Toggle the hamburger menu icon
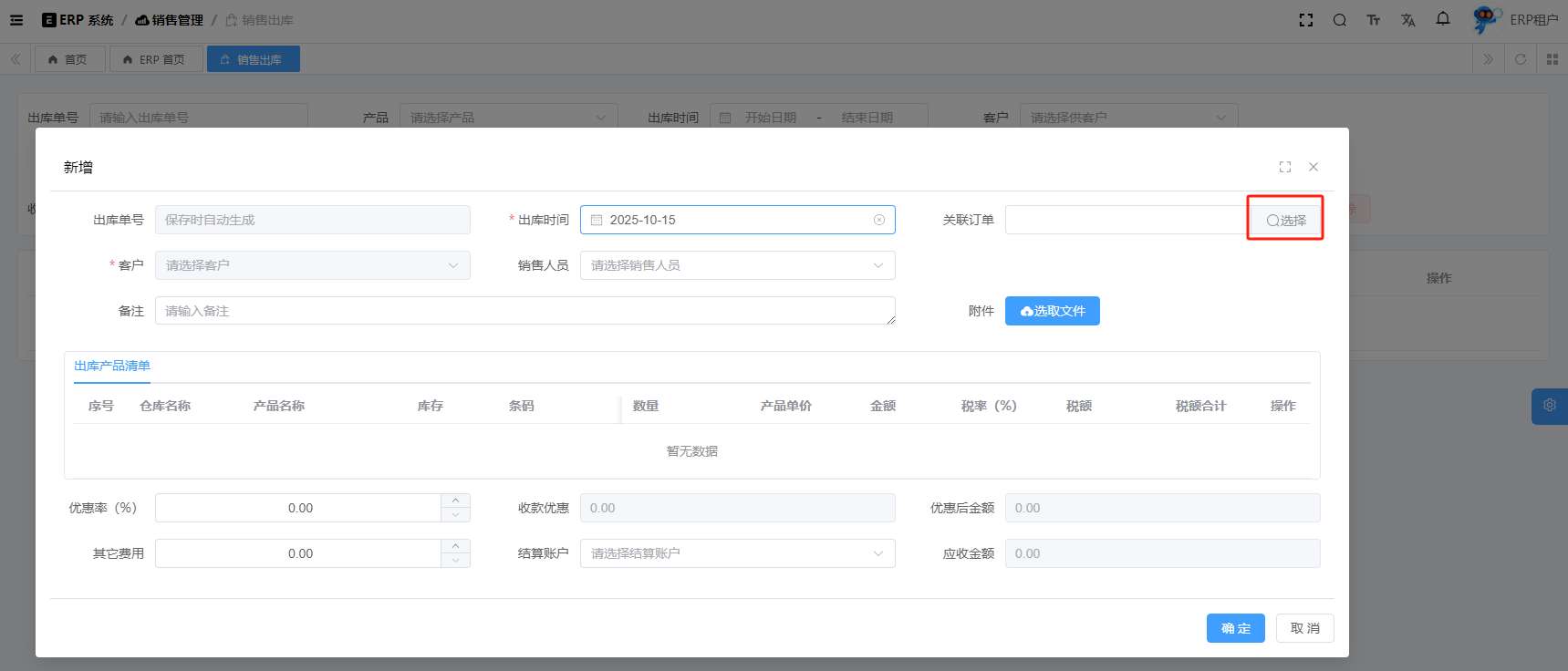 (16, 20)
